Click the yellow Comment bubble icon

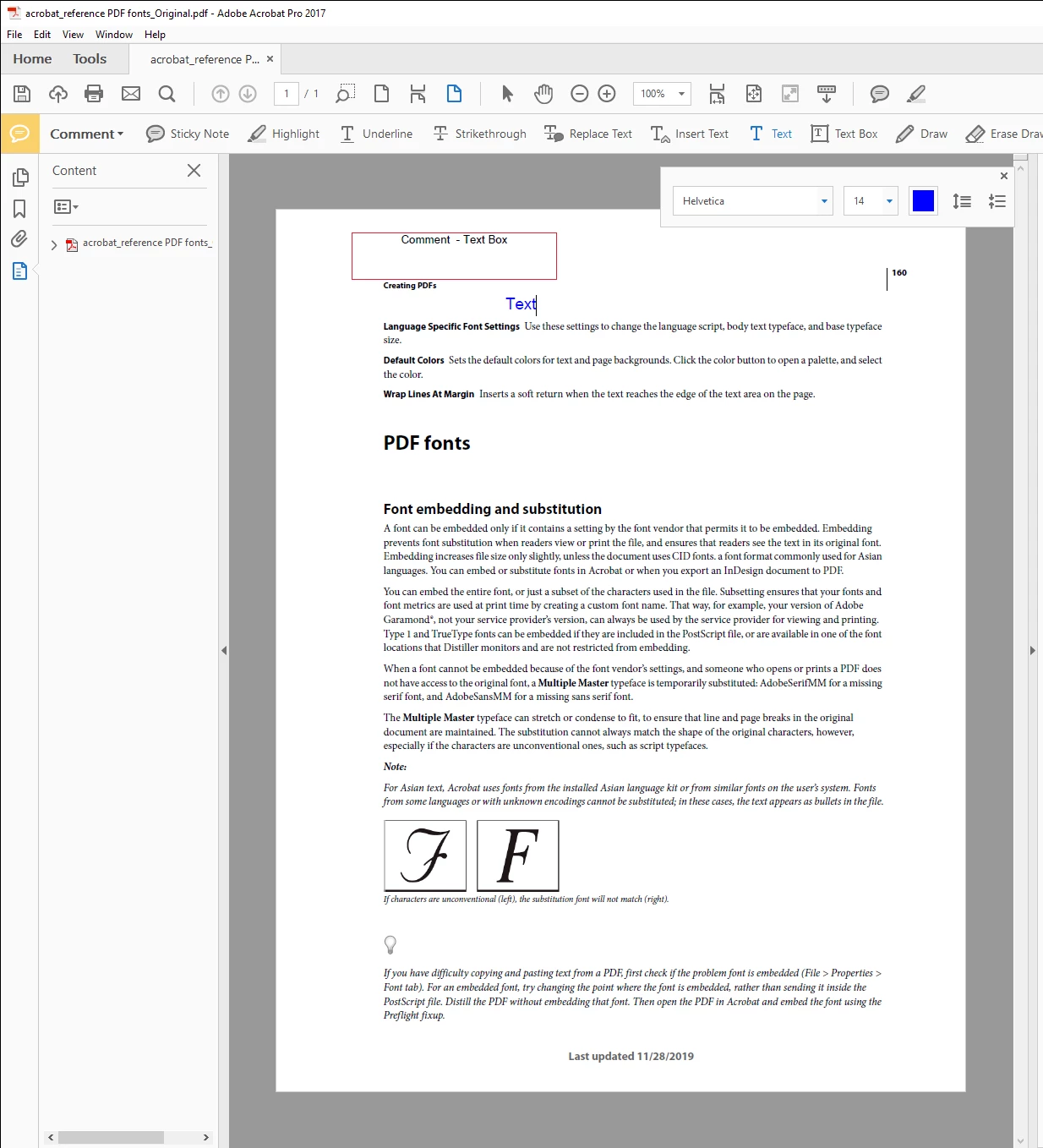coord(19,134)
